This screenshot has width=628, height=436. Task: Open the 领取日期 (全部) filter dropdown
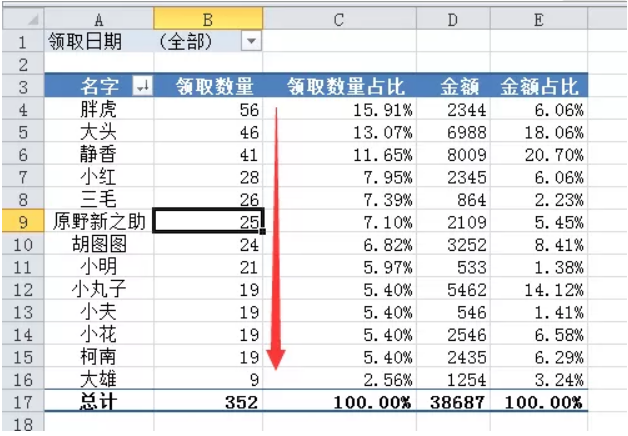[x=251, y=41]
